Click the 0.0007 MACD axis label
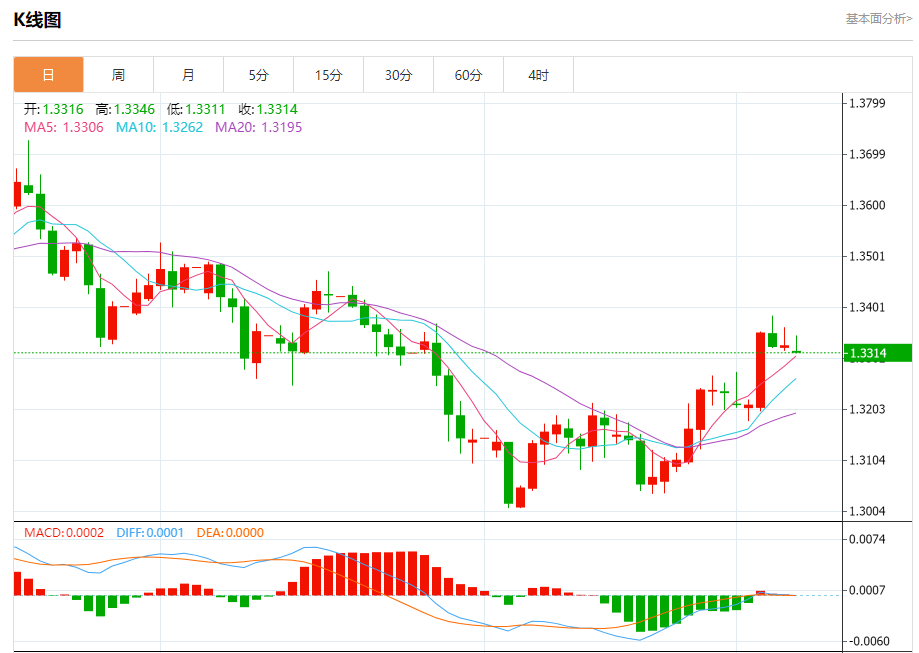This screenshot has width=919, height=653. click(867, 590)
